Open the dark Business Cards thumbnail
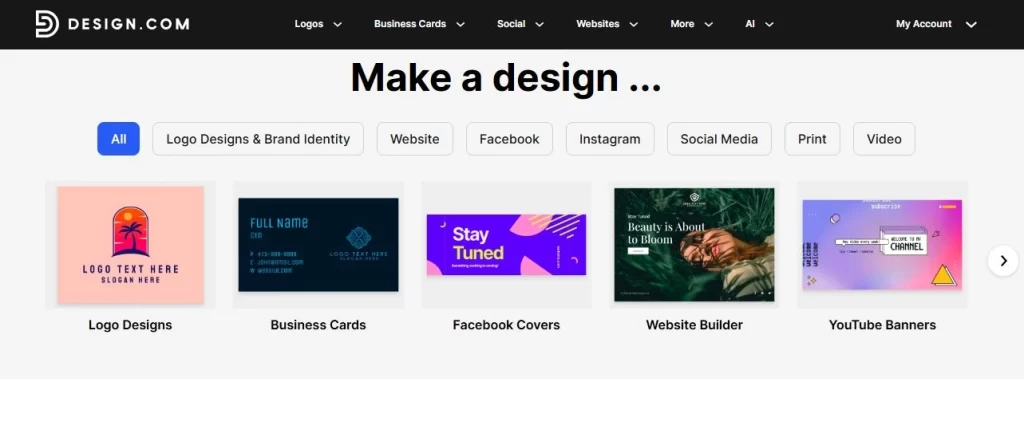Image resolution: width=1024 pixels, height=437 pixels. pos(318,245)
